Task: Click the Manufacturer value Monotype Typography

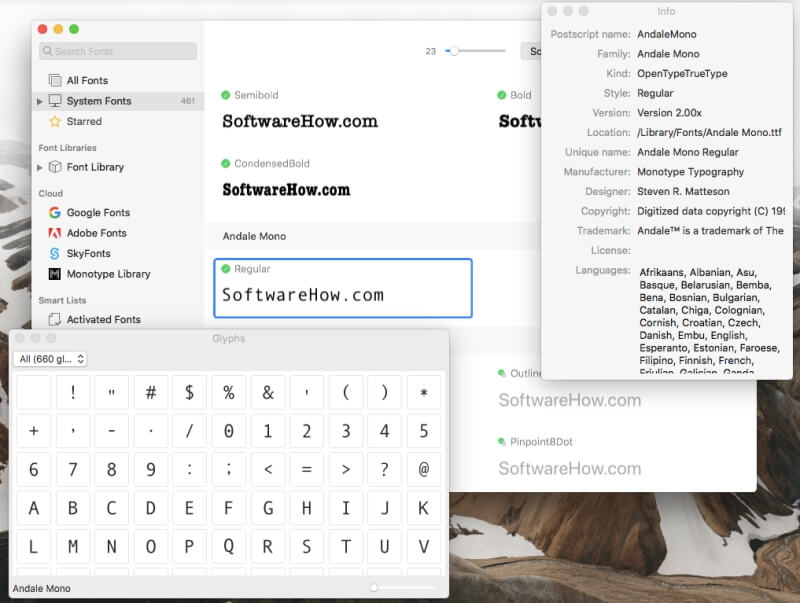Action: click(690, 172)
